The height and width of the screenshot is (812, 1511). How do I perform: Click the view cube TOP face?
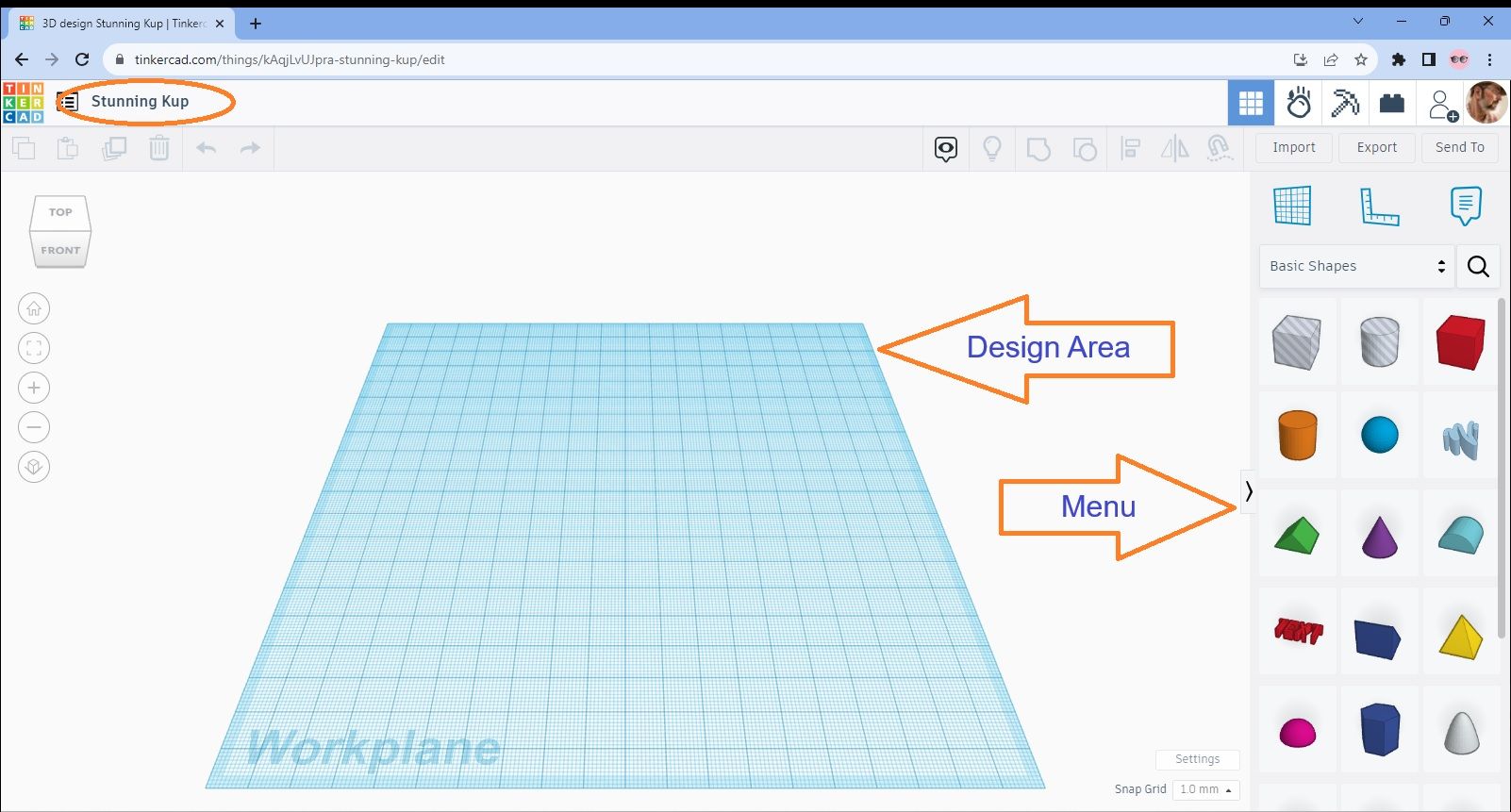(60, 212)
